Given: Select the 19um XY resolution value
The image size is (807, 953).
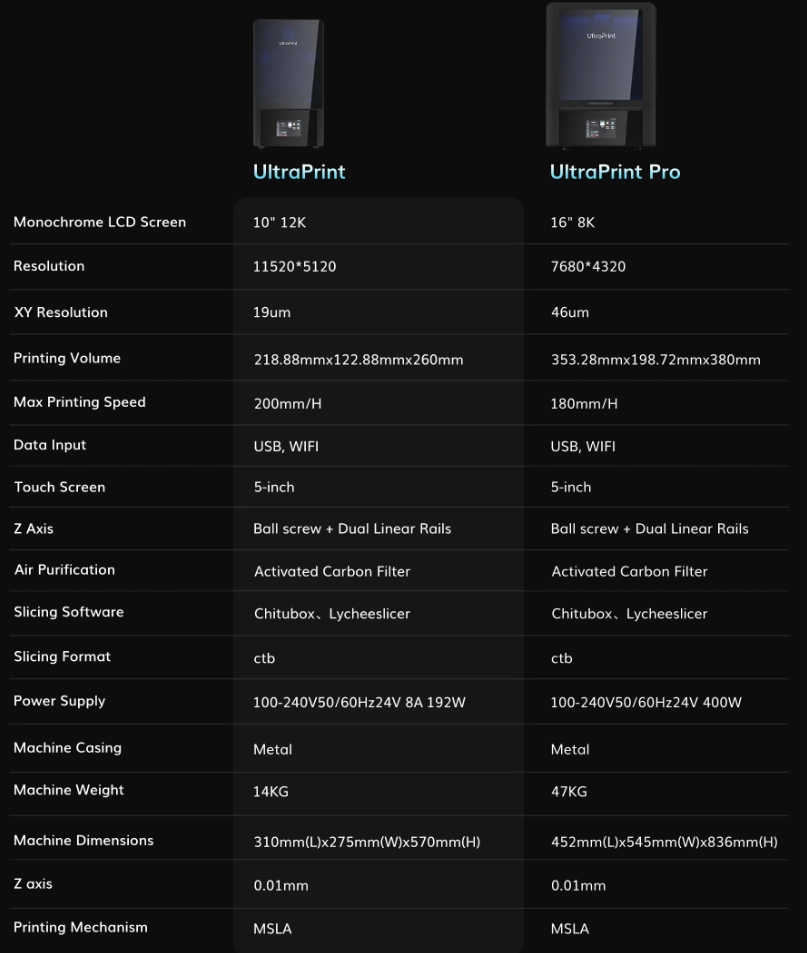Looking at the screenshot, I should (x=272, y=311).
